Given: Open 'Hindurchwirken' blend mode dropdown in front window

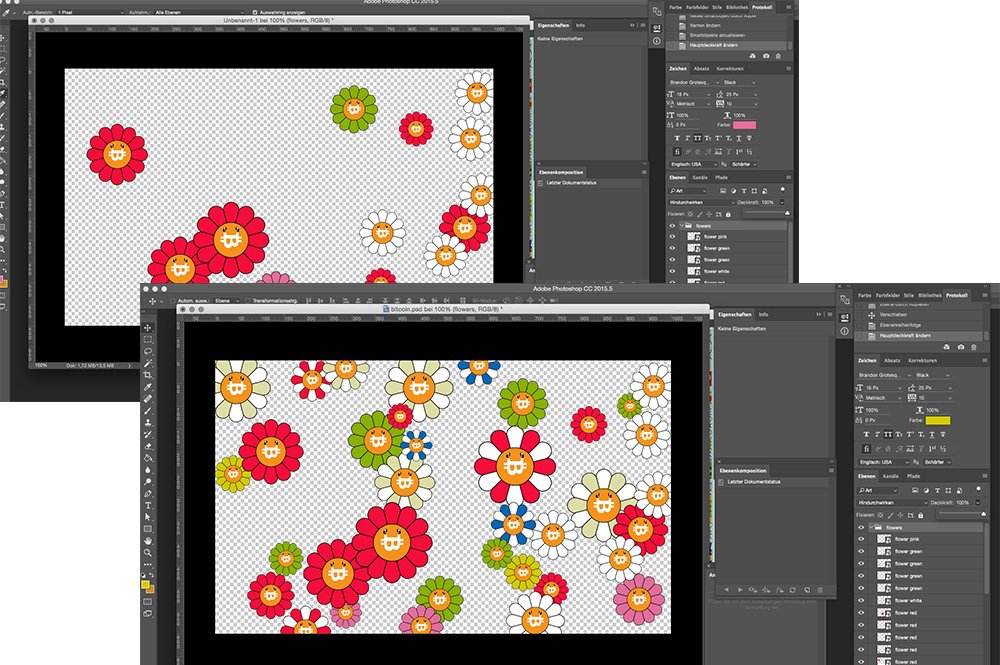Looking at the screenshot, I should tap(891, 502).
